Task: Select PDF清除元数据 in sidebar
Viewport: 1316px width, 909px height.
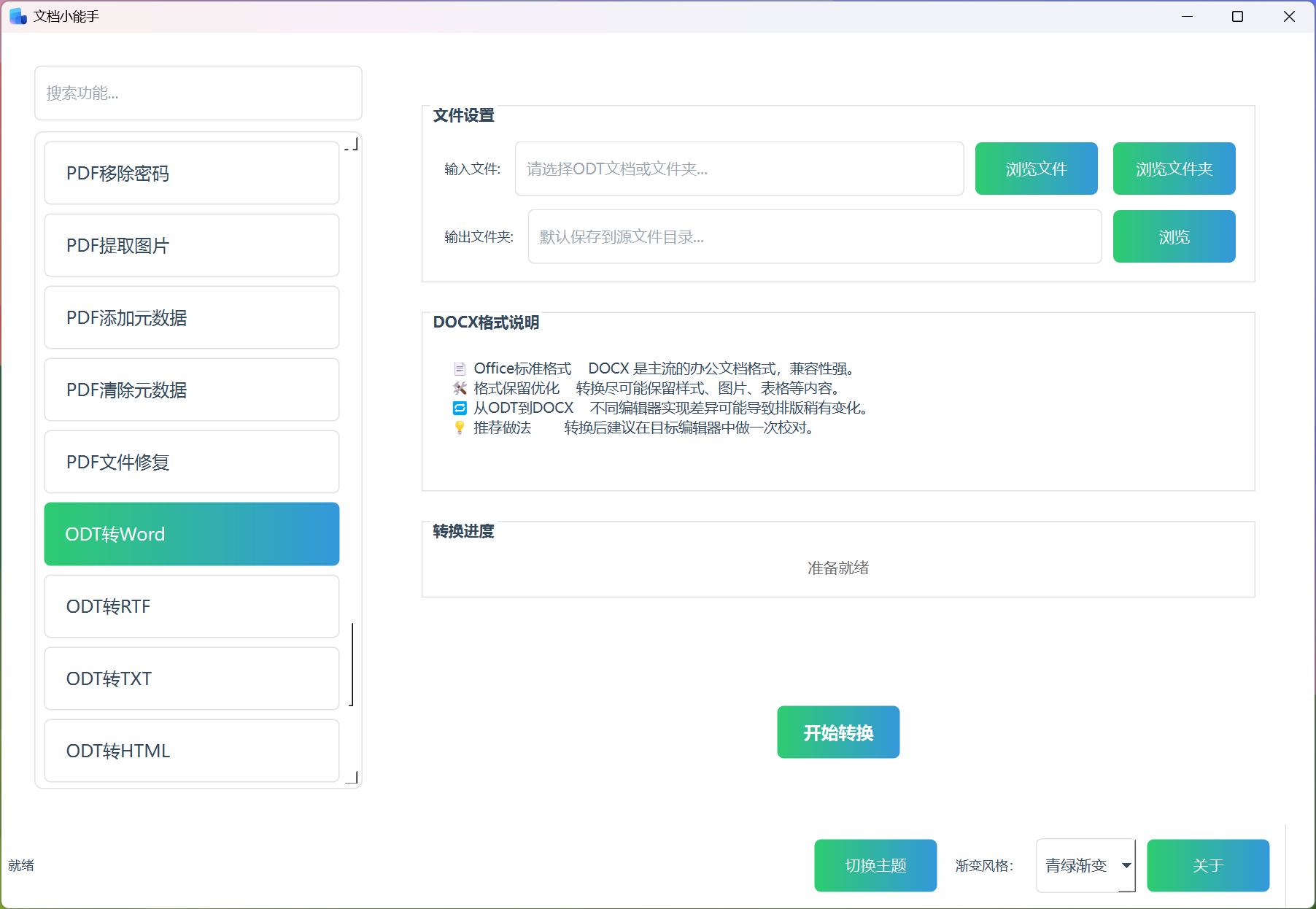Action: point(191,390)
